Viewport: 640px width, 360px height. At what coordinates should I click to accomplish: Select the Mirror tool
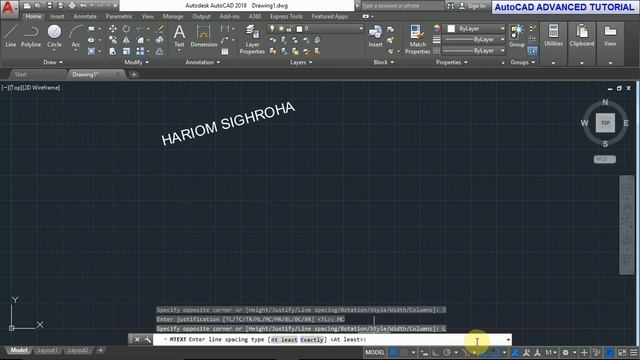point(127,40)
